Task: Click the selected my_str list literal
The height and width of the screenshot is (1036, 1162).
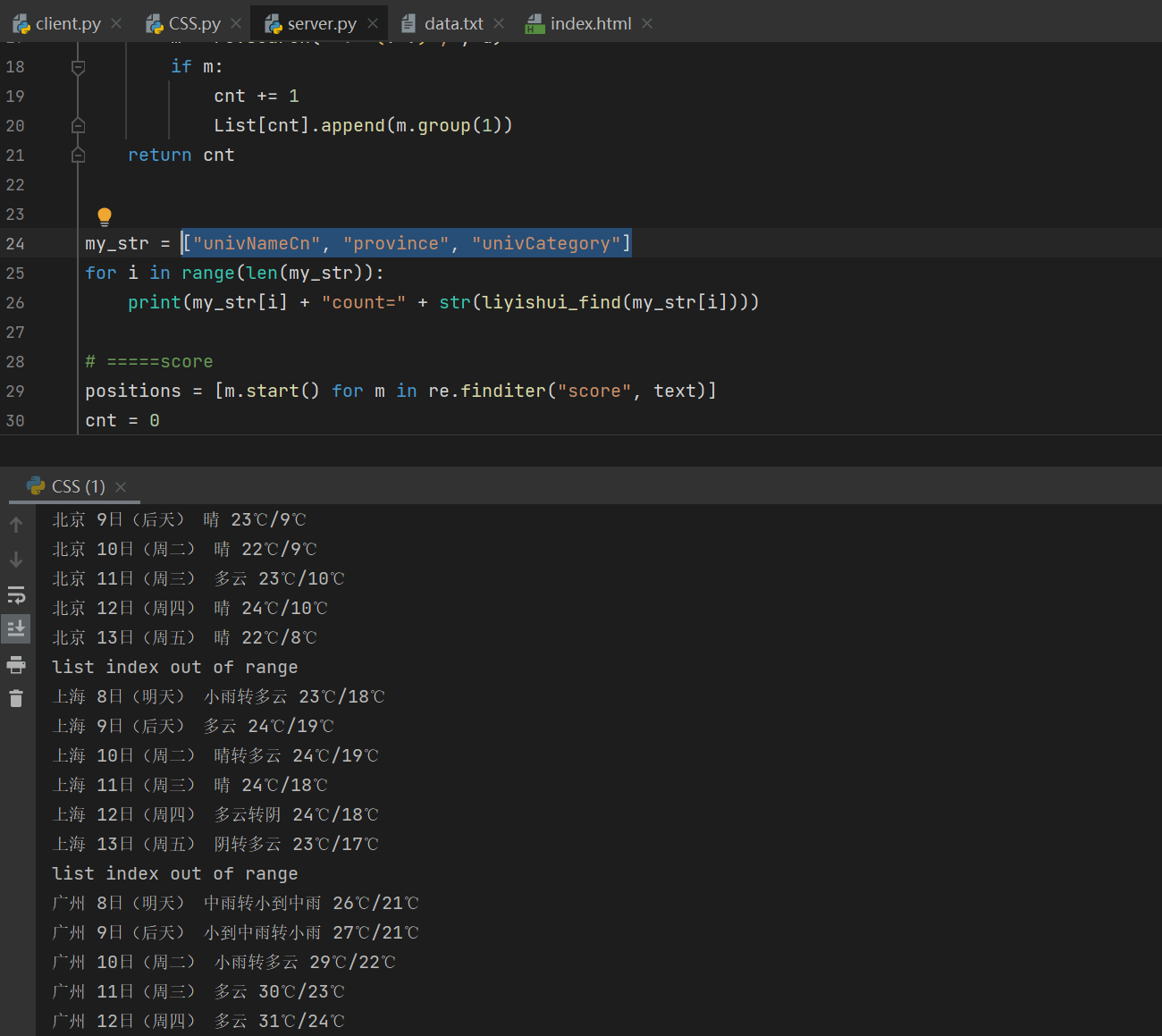Action: click(x=407, y=243)
